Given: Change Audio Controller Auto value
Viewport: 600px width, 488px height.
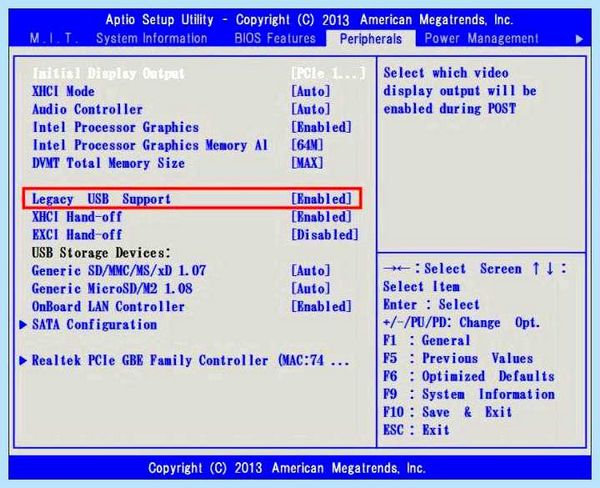Looking at the screenshot, I should pos(310,109).
